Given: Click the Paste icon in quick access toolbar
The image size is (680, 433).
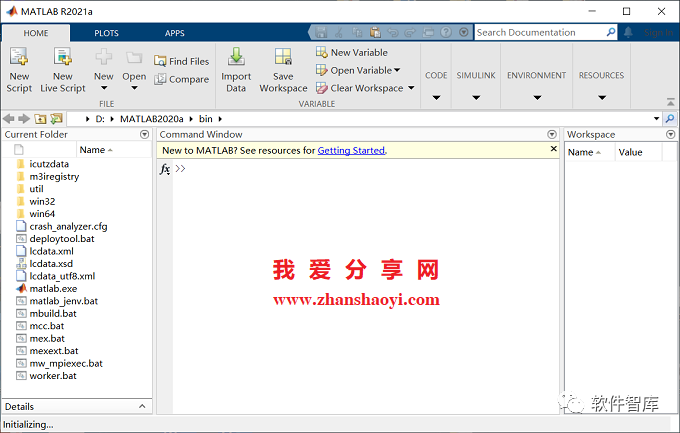Looking at the screenshot, I should (375, 32).
